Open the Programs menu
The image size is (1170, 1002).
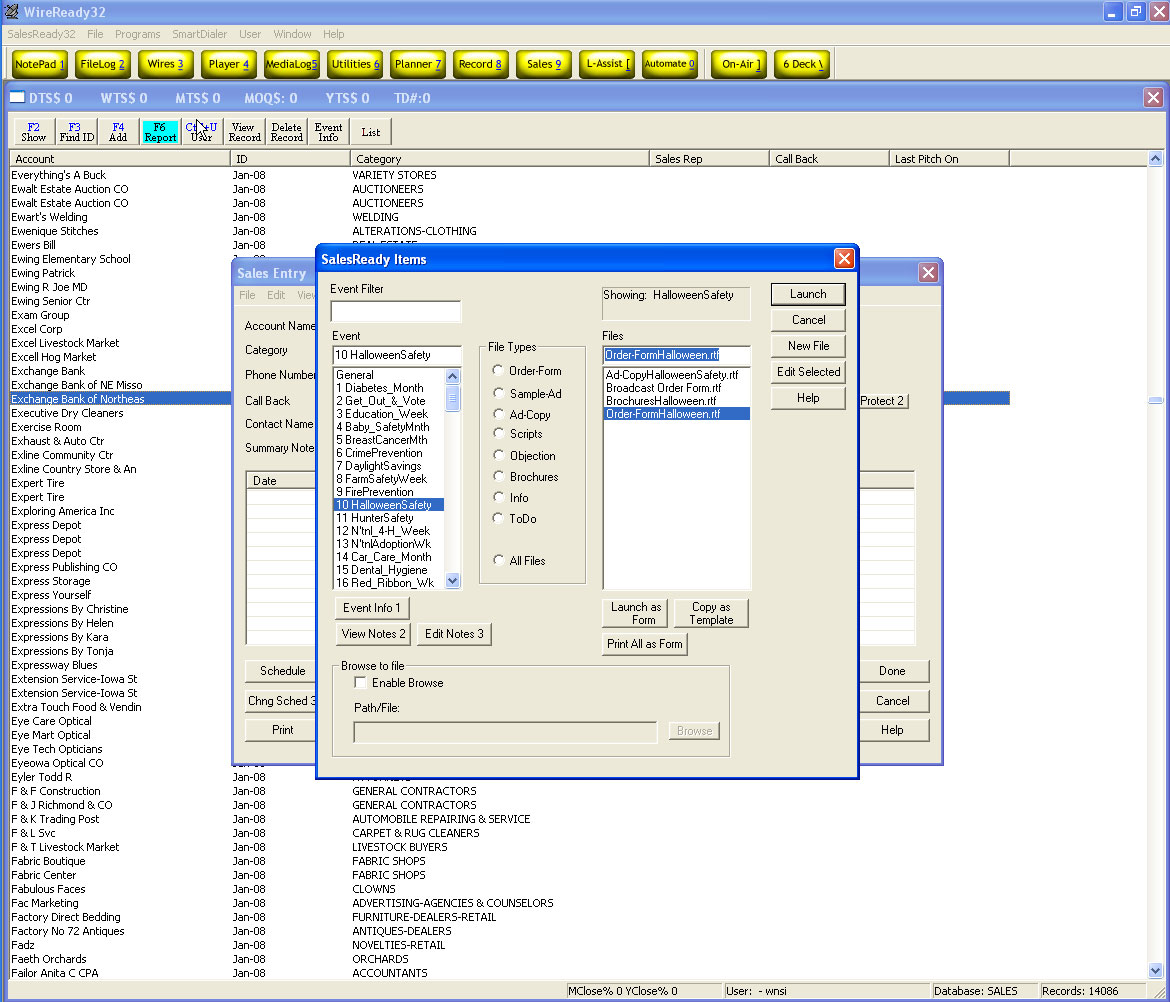click(x=137, y=34)
